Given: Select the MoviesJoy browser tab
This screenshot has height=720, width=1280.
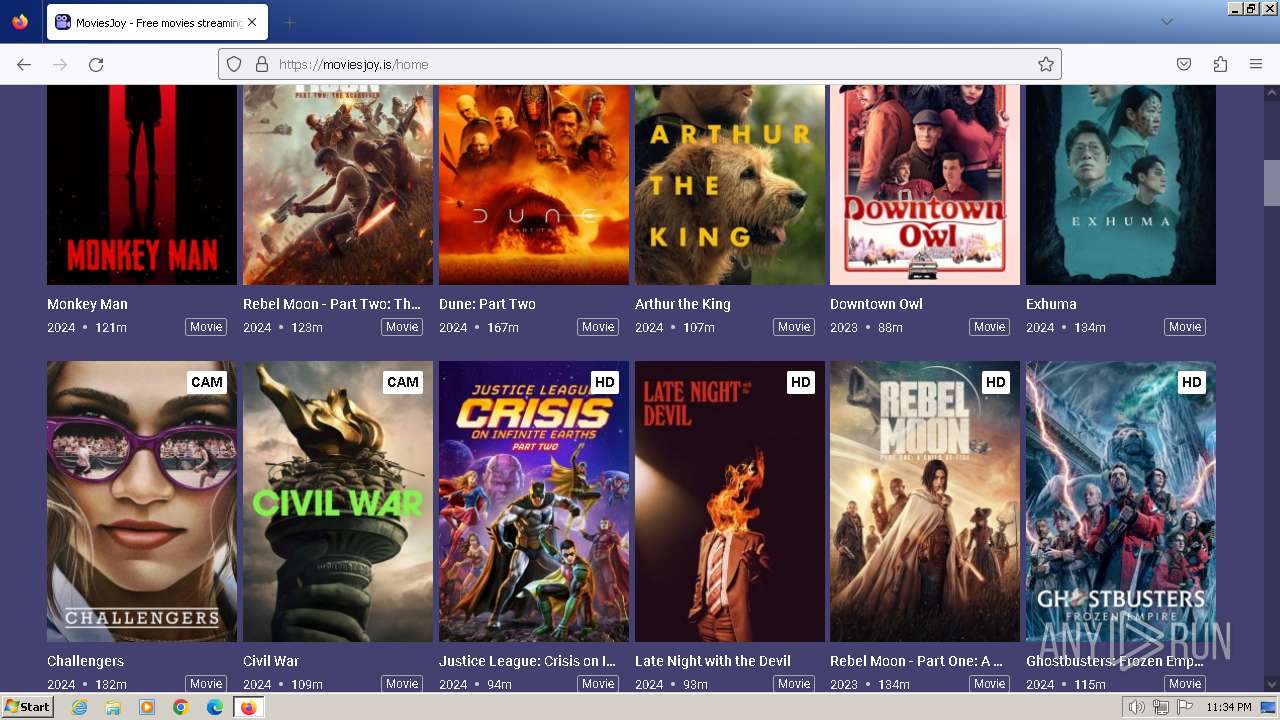Looking at the screenshot, I should tap(157, 22).
